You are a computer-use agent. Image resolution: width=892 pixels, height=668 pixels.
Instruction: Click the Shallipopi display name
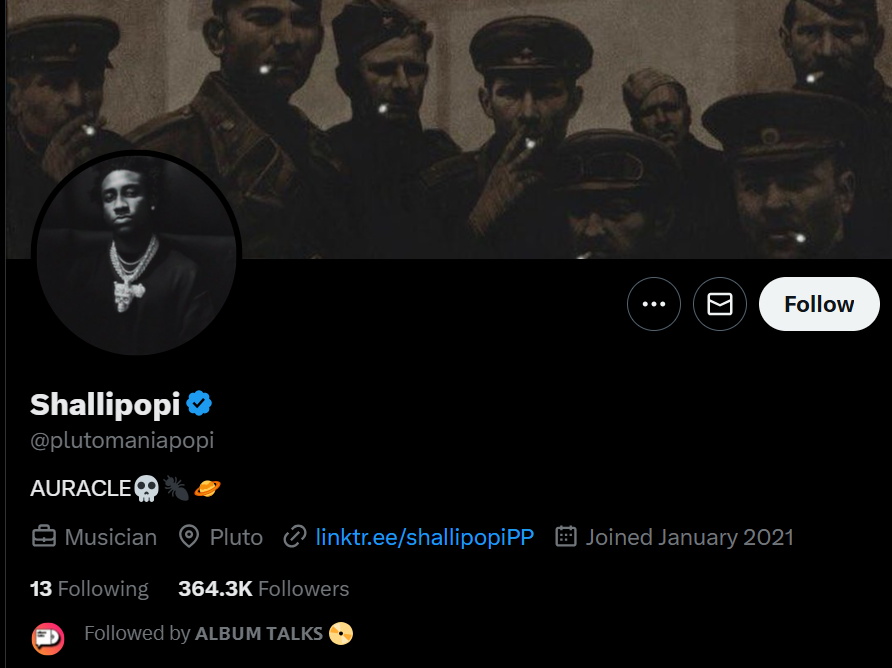[x=105, y=404]
